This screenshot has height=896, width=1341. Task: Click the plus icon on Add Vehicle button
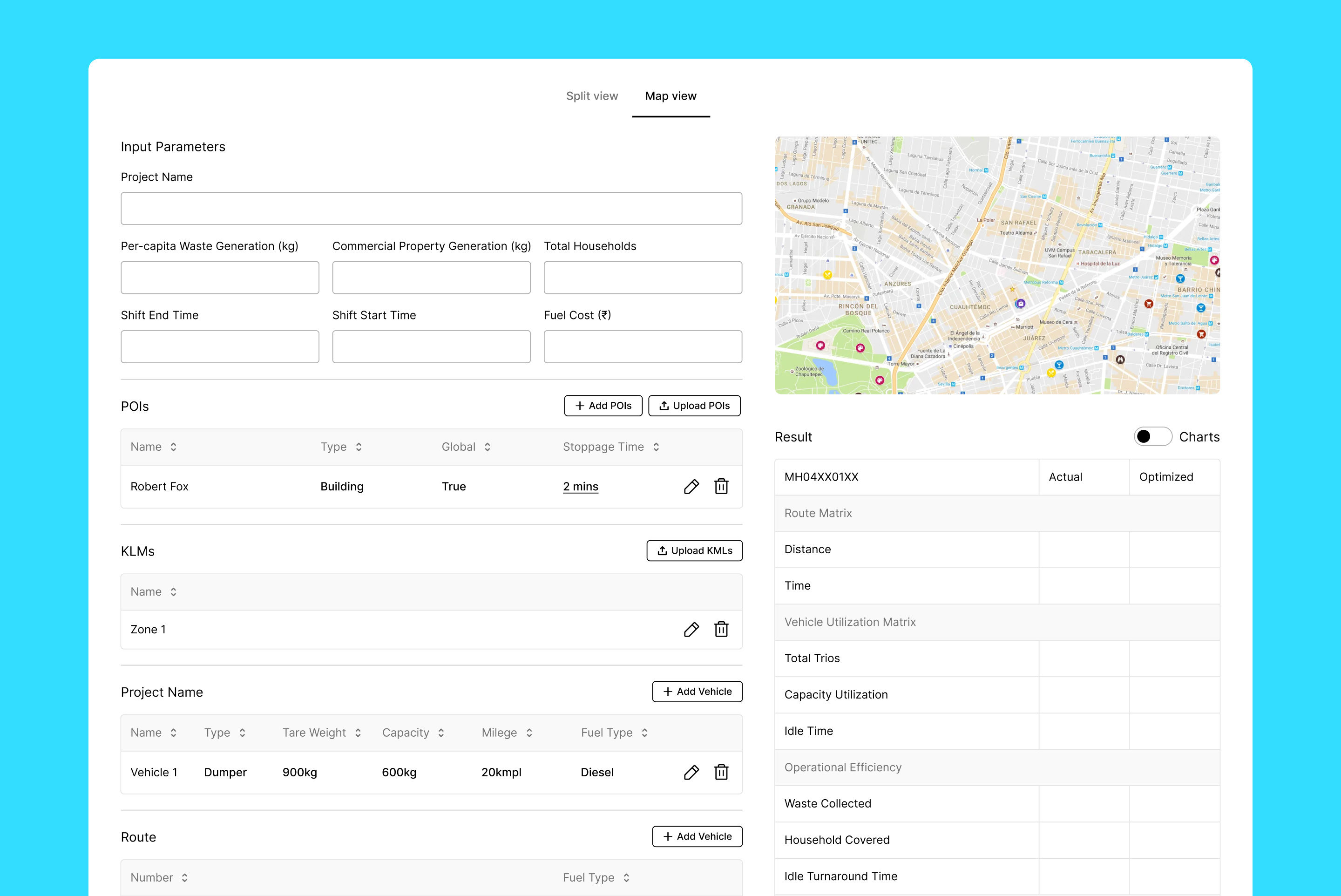click(667, 692)
